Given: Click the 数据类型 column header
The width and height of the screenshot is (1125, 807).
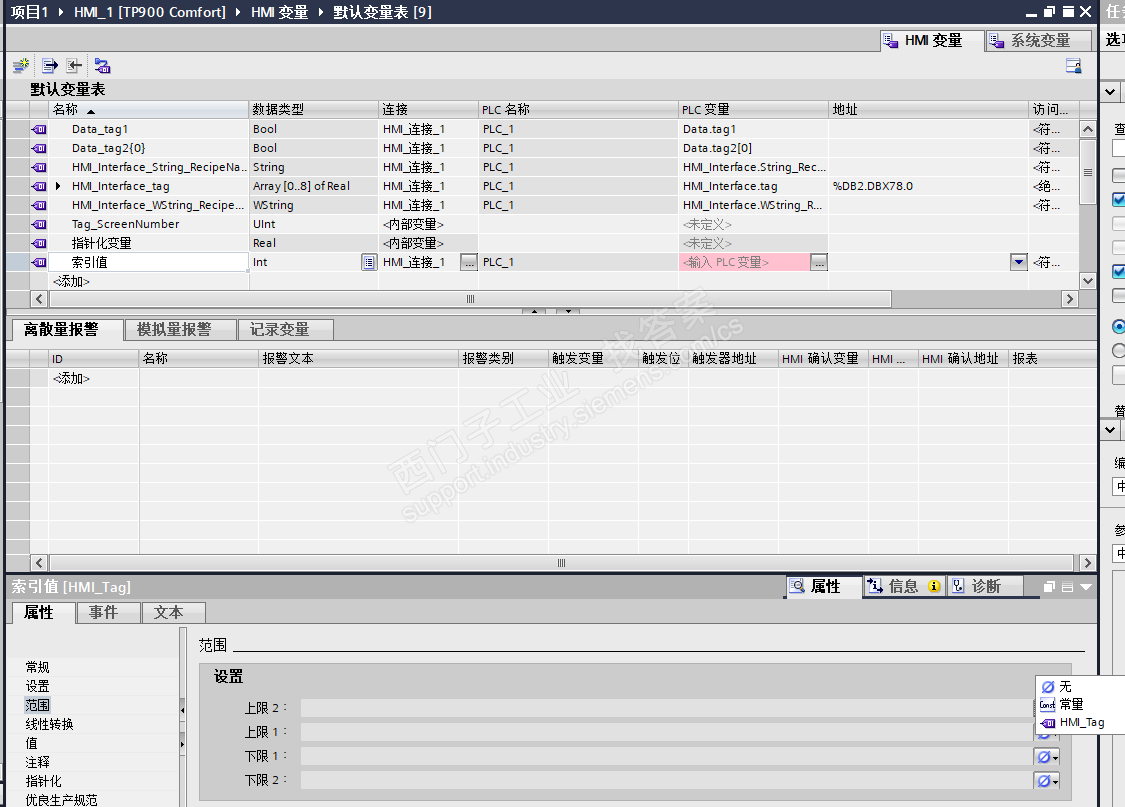Looking at the screenshot, I should tap(313, 110).
